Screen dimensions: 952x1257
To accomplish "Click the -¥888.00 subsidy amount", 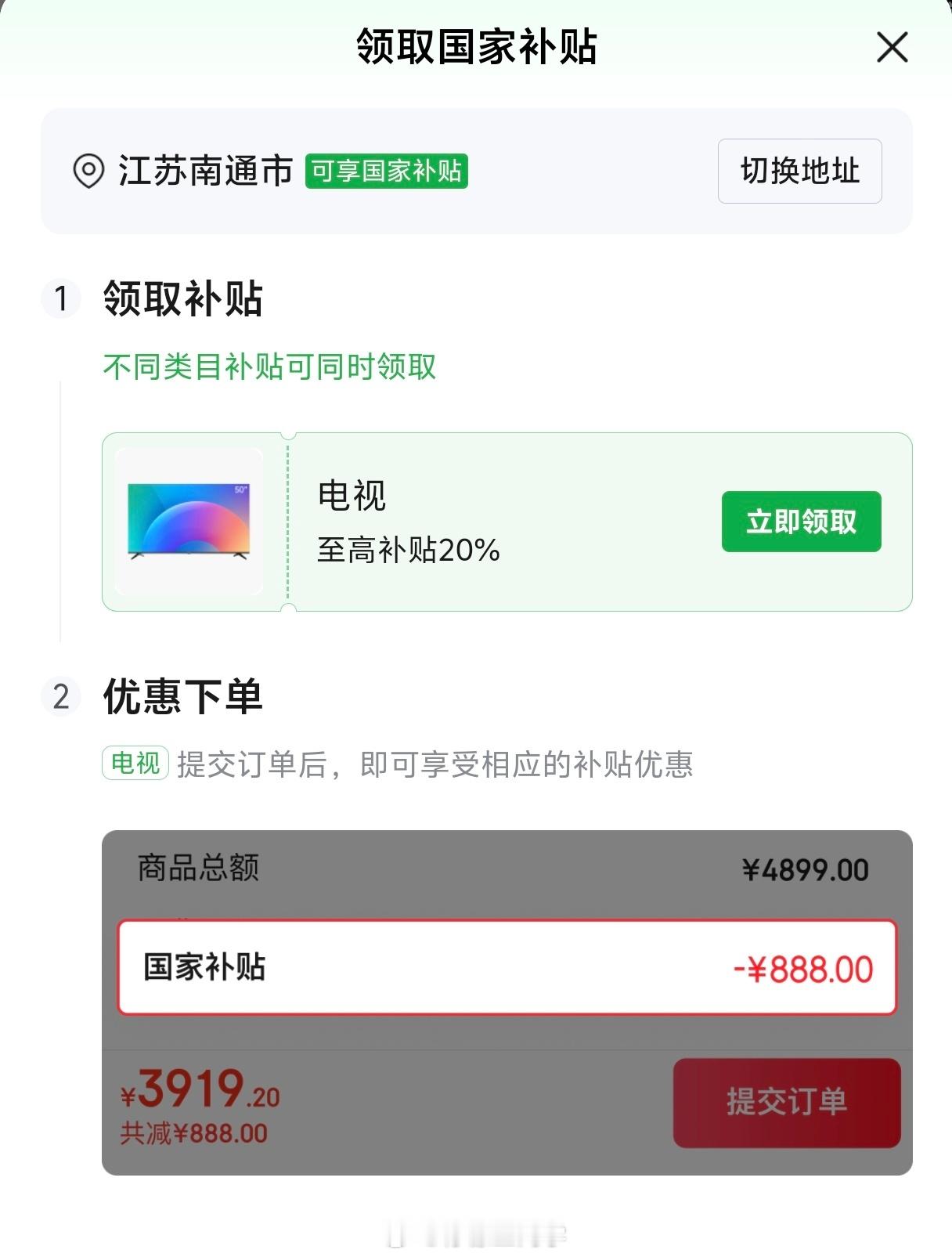I will click(x=803, y=969).
